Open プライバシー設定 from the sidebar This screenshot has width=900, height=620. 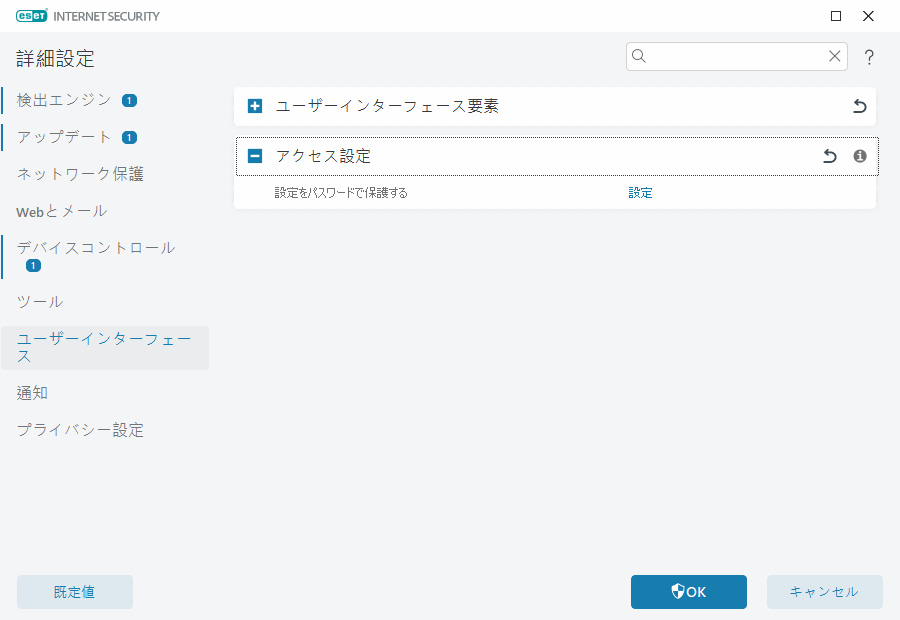(x=79, y=430)
